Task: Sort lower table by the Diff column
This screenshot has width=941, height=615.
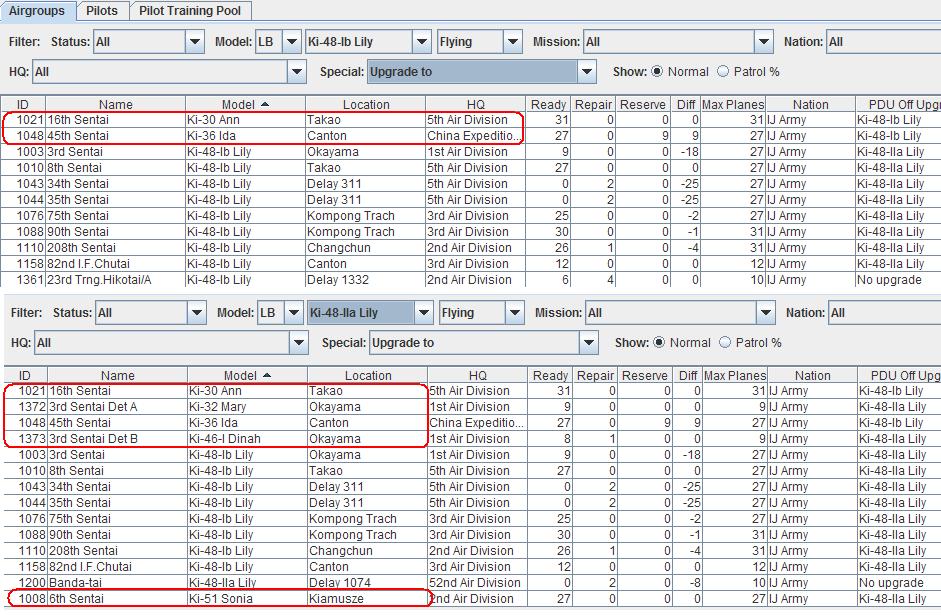Action: tap(687, 375)
